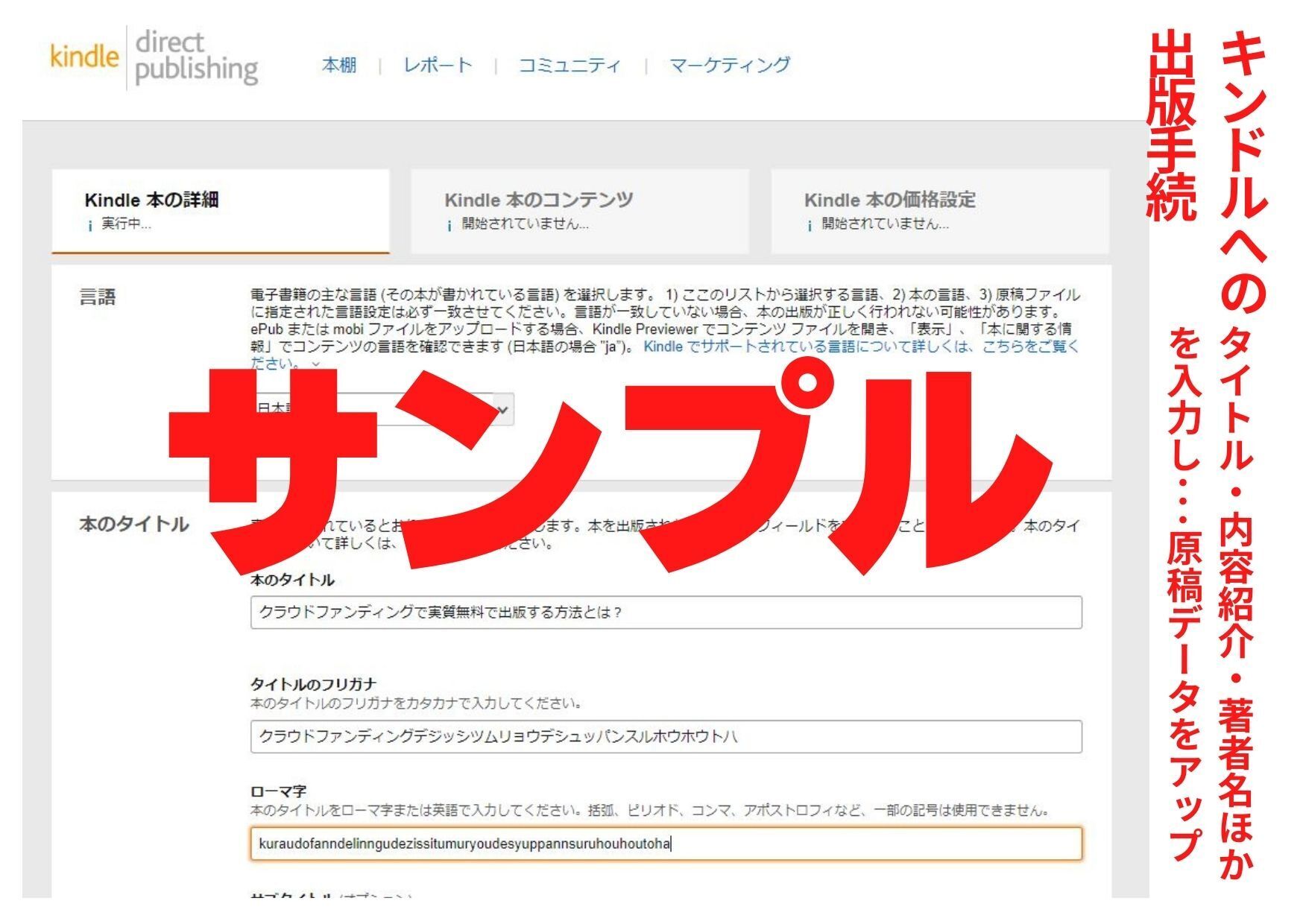Select マーケティング in the top navigation
The width and height of the screenshot is (1303, 924).
[x=729, y=66]
